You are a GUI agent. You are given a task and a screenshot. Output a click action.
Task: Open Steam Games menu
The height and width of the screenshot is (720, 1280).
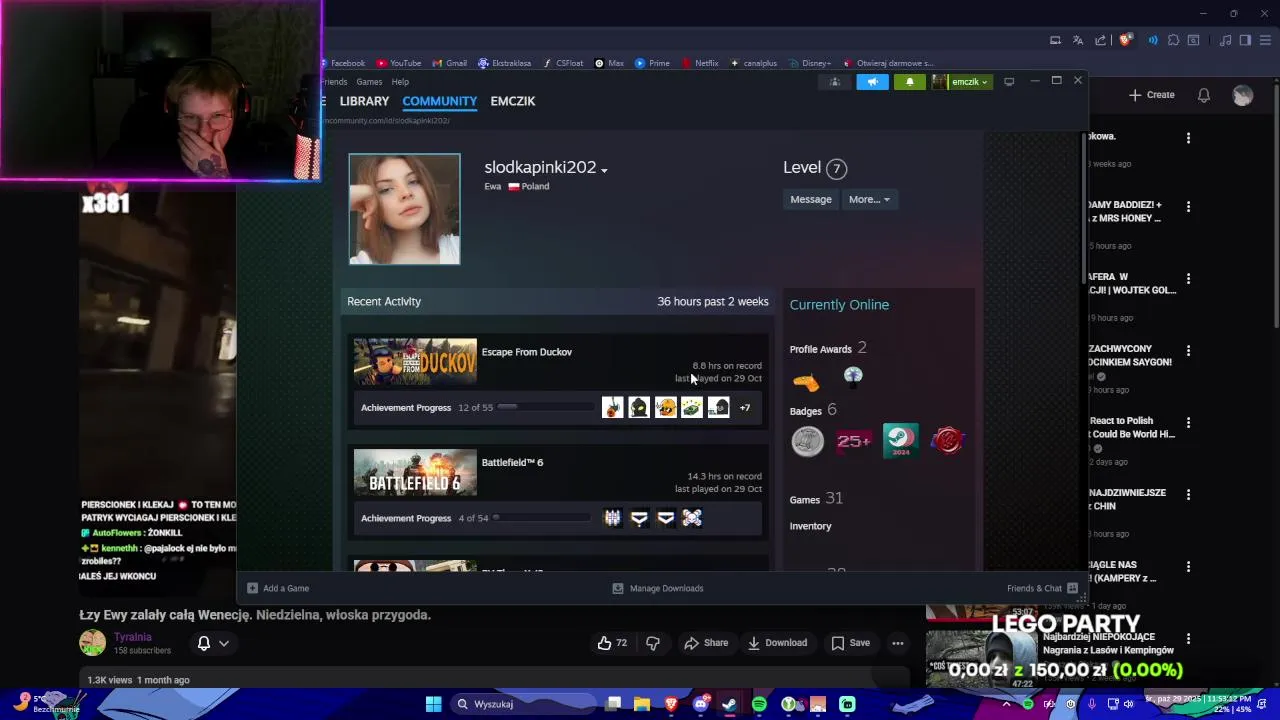(x=369, y=82)
